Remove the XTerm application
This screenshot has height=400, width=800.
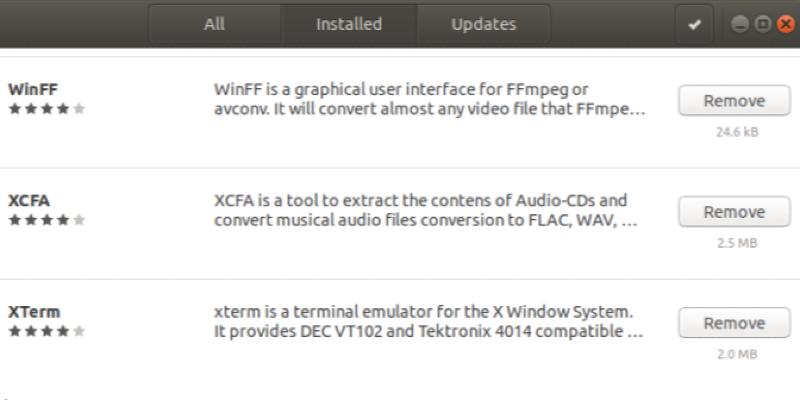733,323
